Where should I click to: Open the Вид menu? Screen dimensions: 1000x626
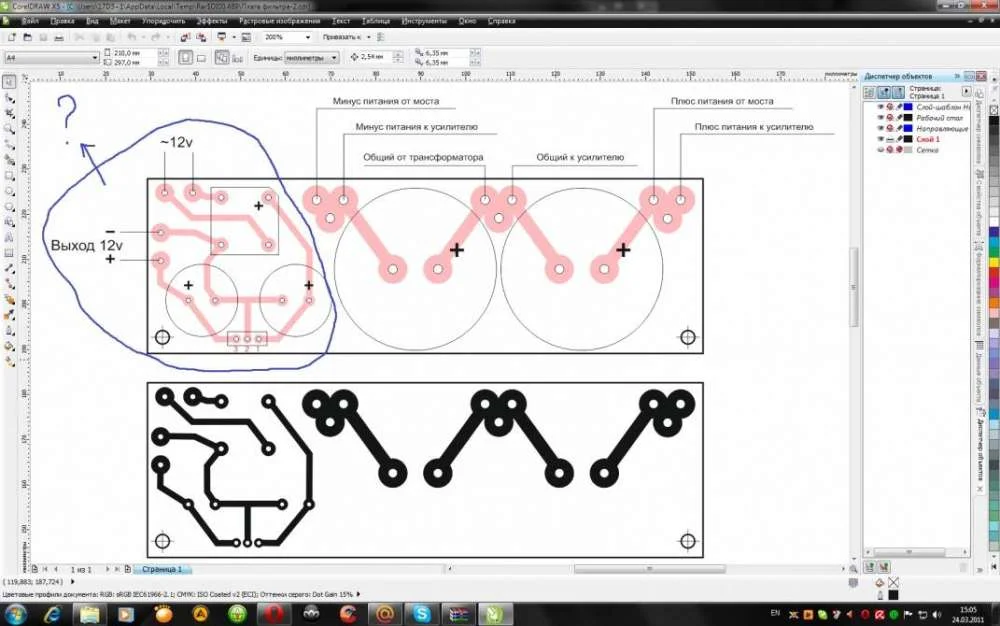tap(92, 21)
